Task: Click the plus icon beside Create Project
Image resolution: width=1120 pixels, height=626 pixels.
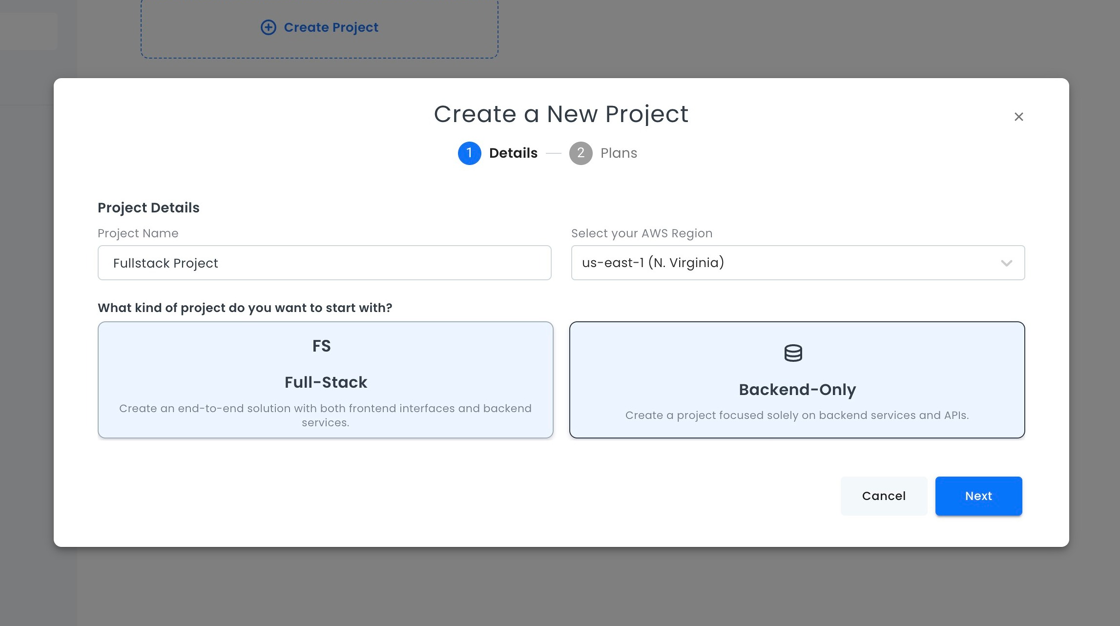Action: click(x=268, y=28)
